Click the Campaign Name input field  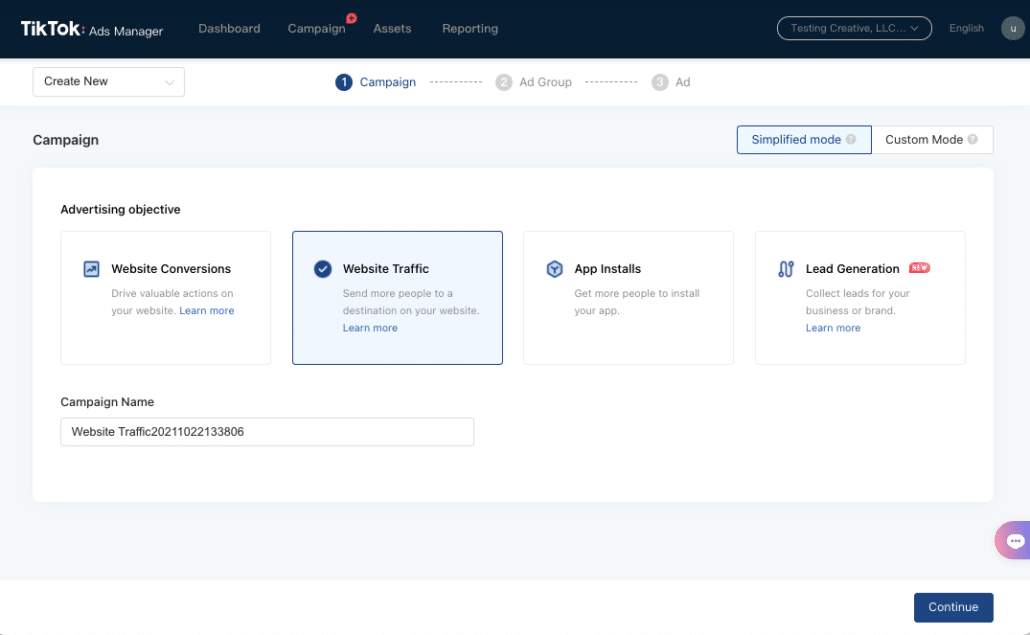click(x=267, y=432)
